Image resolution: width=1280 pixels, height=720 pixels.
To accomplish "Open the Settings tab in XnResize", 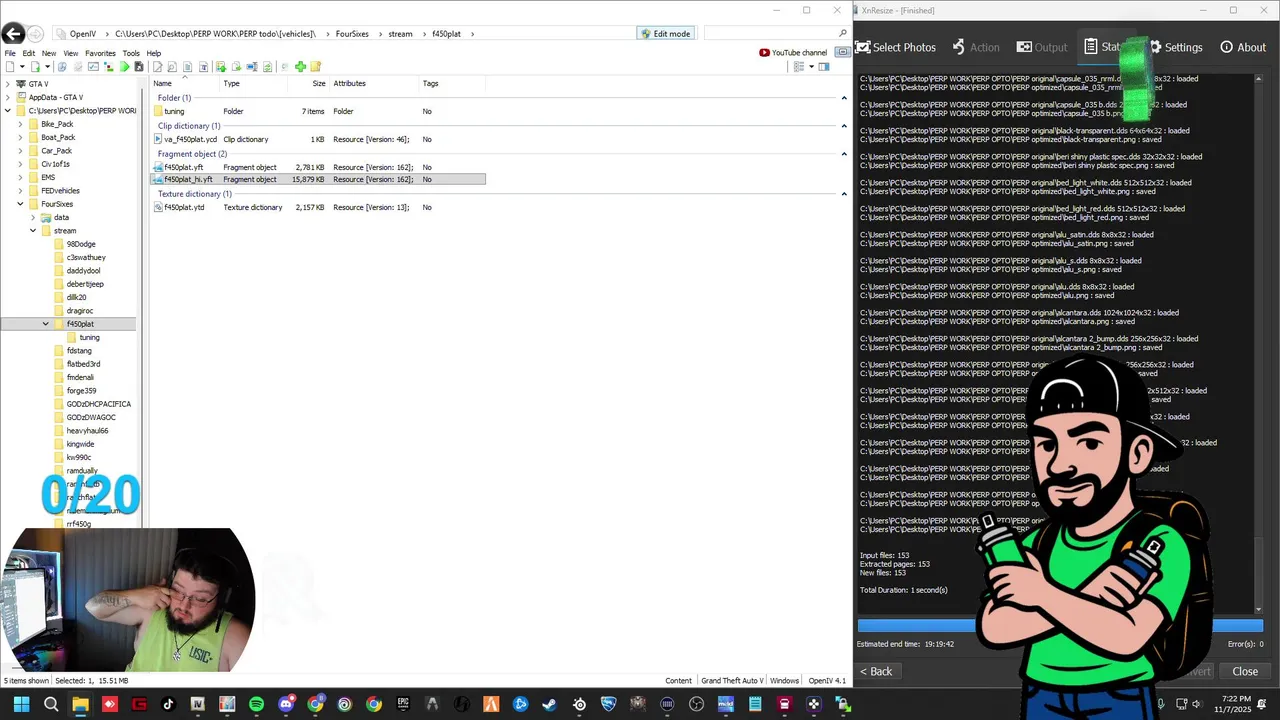I will [x=1176, y=47].
